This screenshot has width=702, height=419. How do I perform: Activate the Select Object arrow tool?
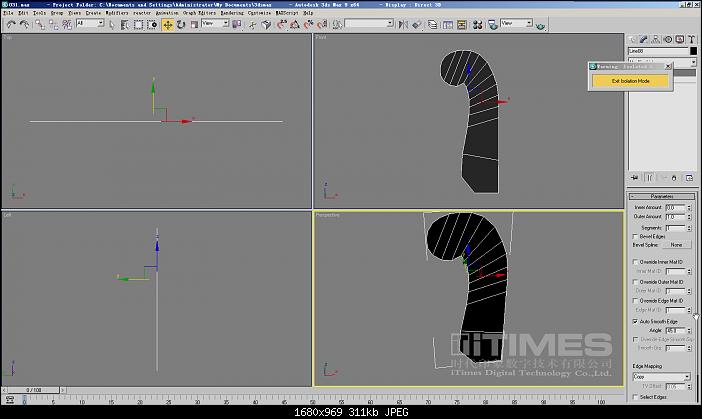112,25
